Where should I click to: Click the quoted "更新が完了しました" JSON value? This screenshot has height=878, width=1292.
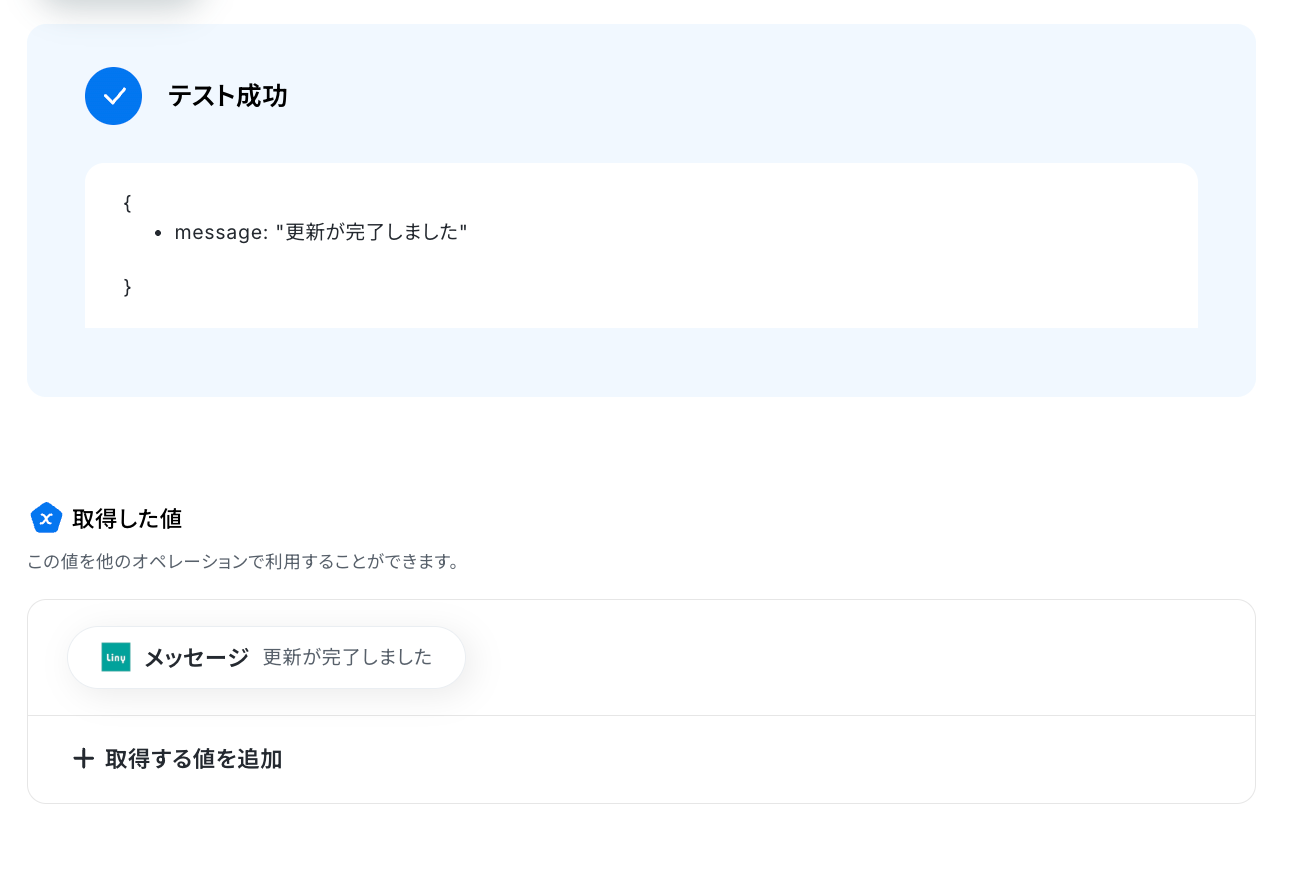pyautogui.click(x=372, y=232)
